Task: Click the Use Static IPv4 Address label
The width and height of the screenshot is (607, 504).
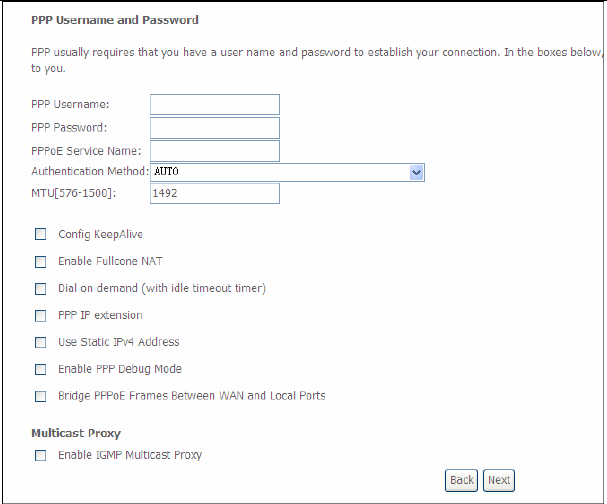Action: pos(118,342)
